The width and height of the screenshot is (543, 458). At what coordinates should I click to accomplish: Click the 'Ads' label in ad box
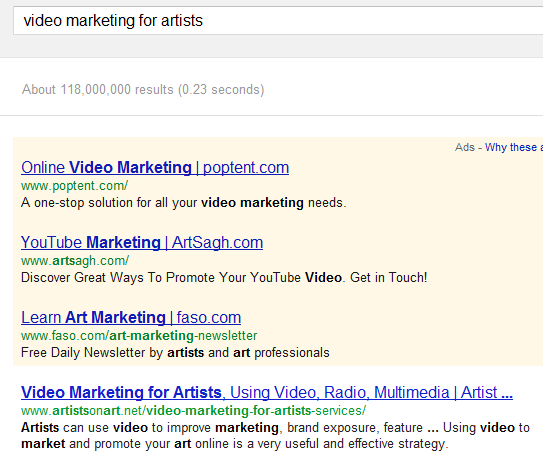click(465, 147)
